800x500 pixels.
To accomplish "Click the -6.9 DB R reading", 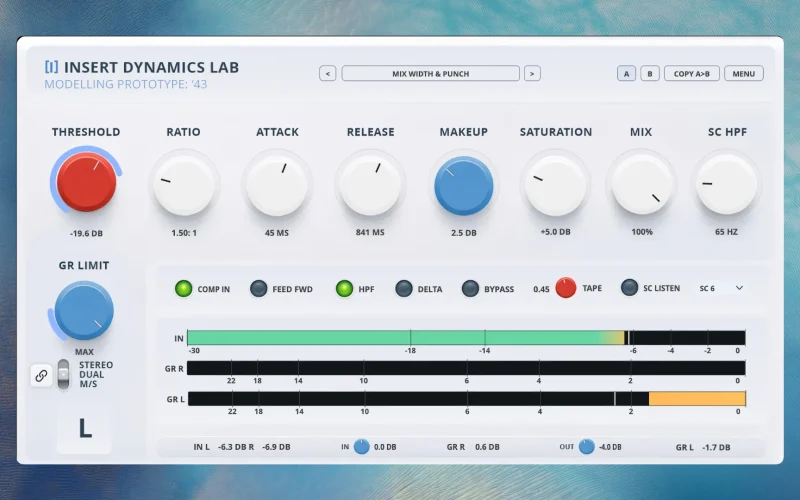I will click(276, 447).
